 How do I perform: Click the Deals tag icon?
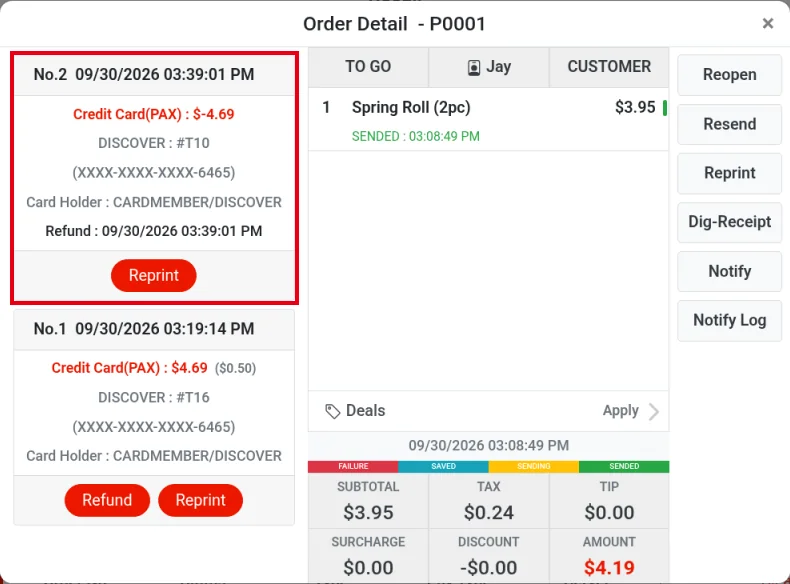(333, 412)
